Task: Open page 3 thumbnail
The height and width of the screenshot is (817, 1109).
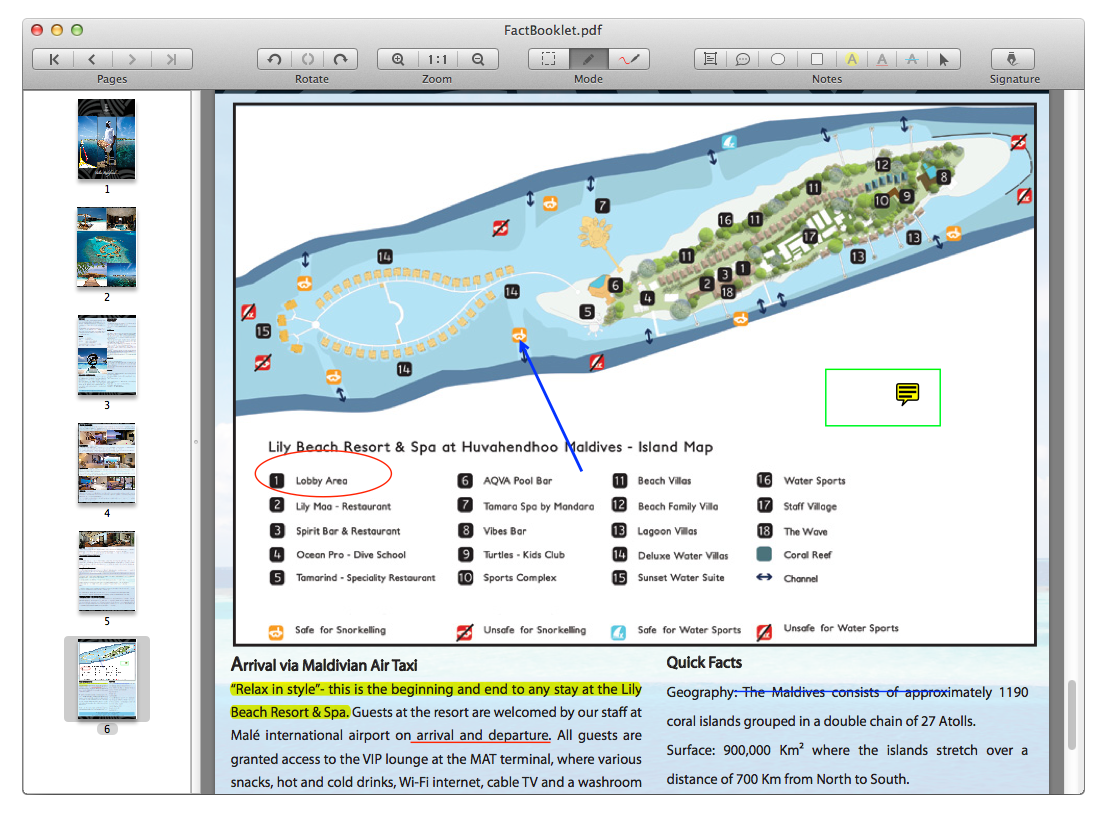Action: tap(107, 355)
